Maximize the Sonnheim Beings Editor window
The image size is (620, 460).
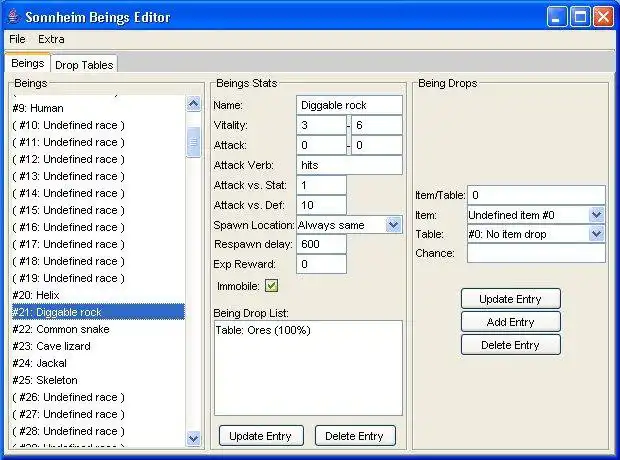click(x=580, y=17)
